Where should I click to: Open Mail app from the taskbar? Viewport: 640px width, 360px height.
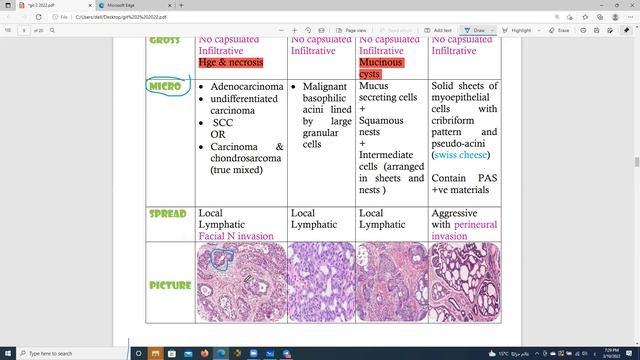[x=188, y=353]
